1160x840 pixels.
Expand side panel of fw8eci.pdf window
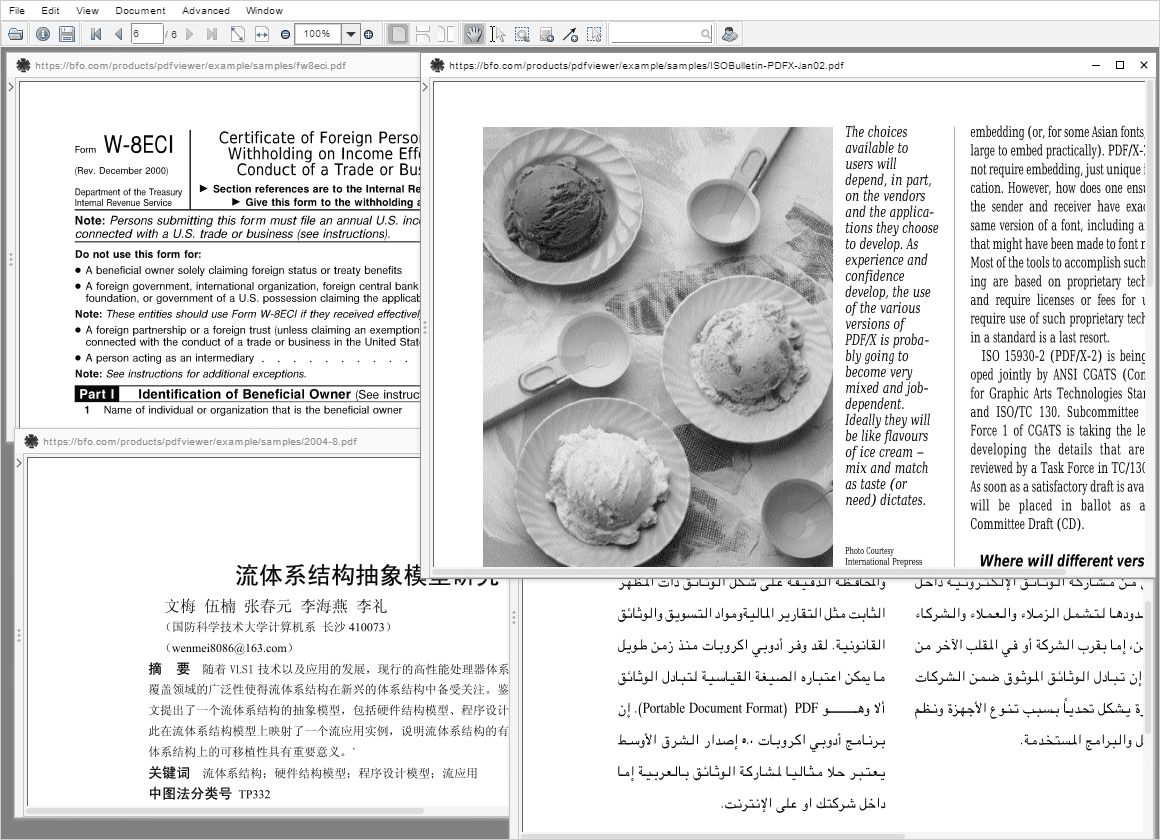(x=10, y=87)
